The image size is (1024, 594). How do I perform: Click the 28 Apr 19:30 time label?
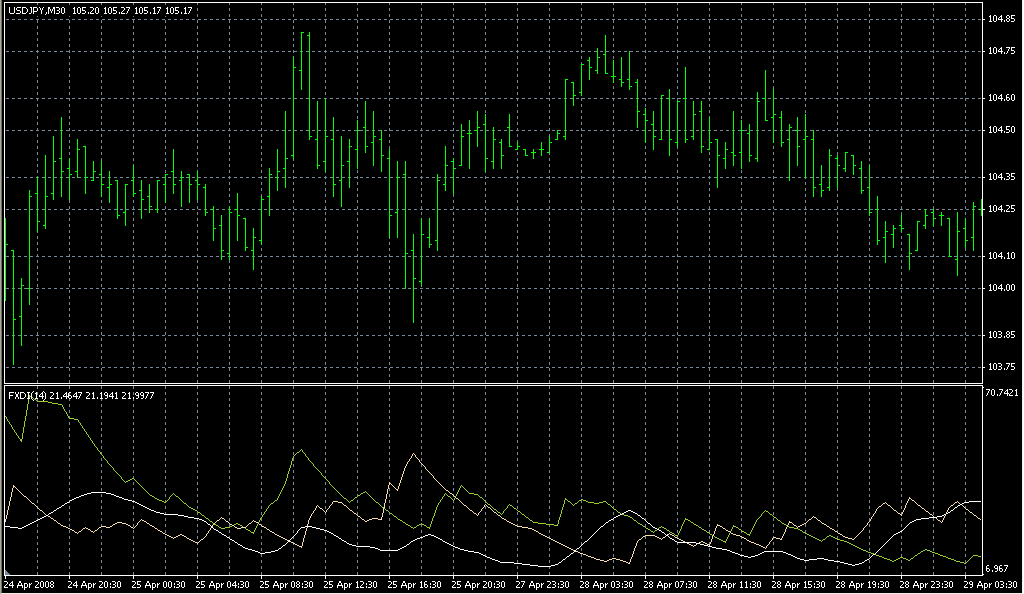(x=862, y=585)
